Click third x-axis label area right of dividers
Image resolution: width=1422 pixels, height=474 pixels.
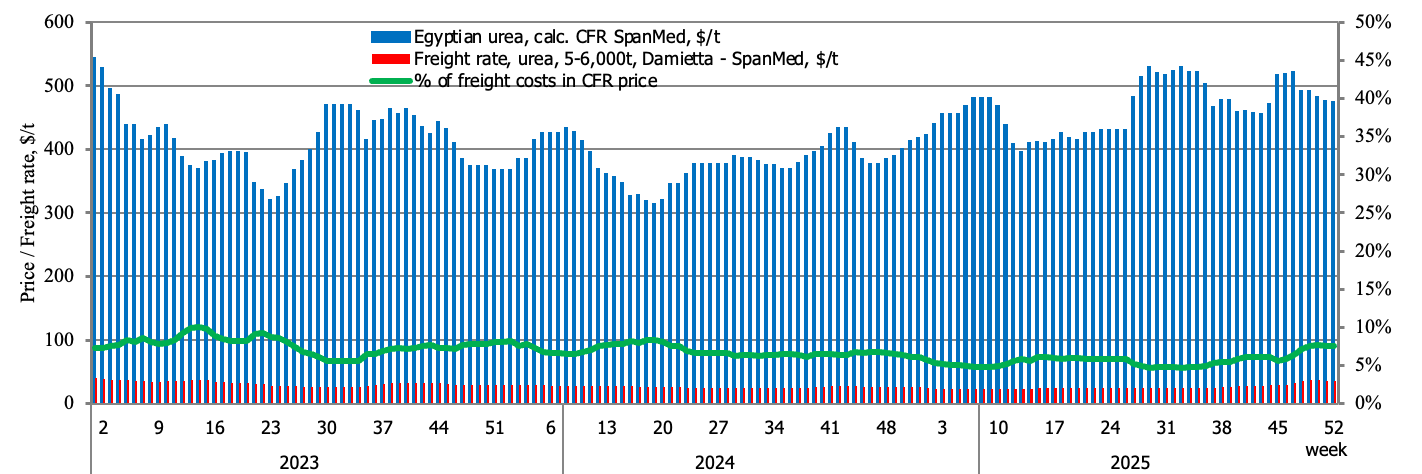click(x=1158, y=438)
